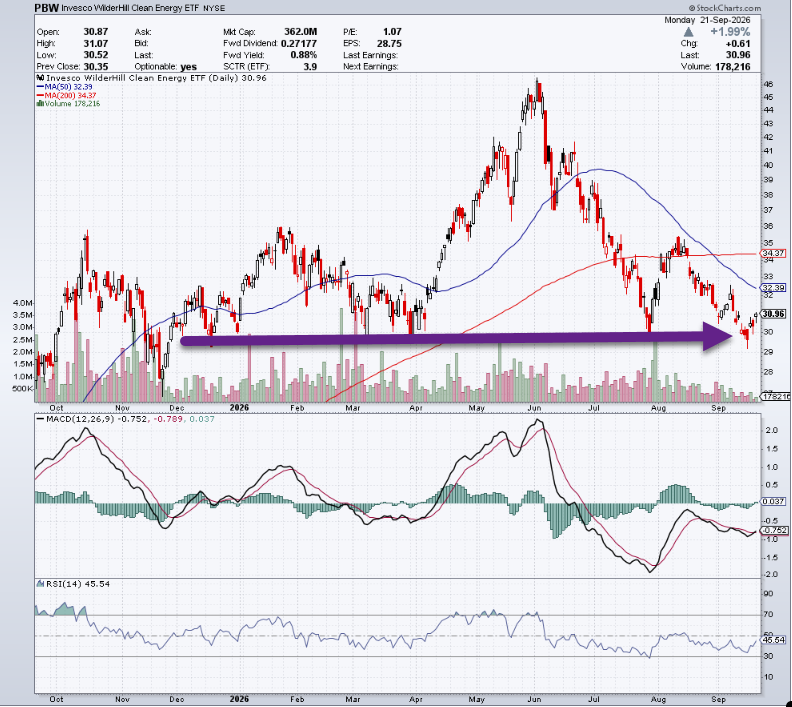The width and height of the screenshot is (792, 707).
Task: Click the 34.37 MA(200) price tag
Action: 774,253
